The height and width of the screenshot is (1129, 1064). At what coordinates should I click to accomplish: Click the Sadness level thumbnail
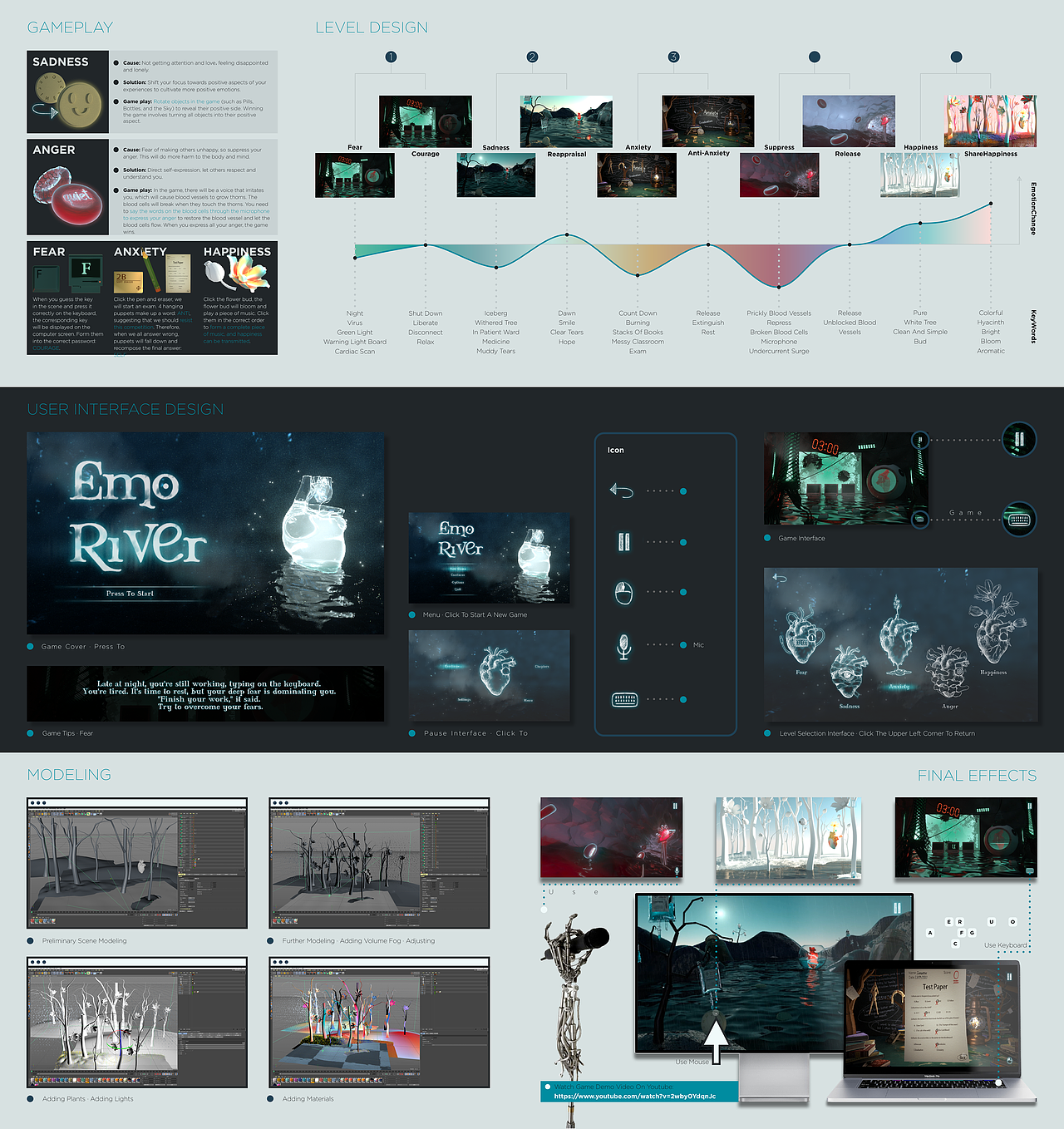point(496,175)
